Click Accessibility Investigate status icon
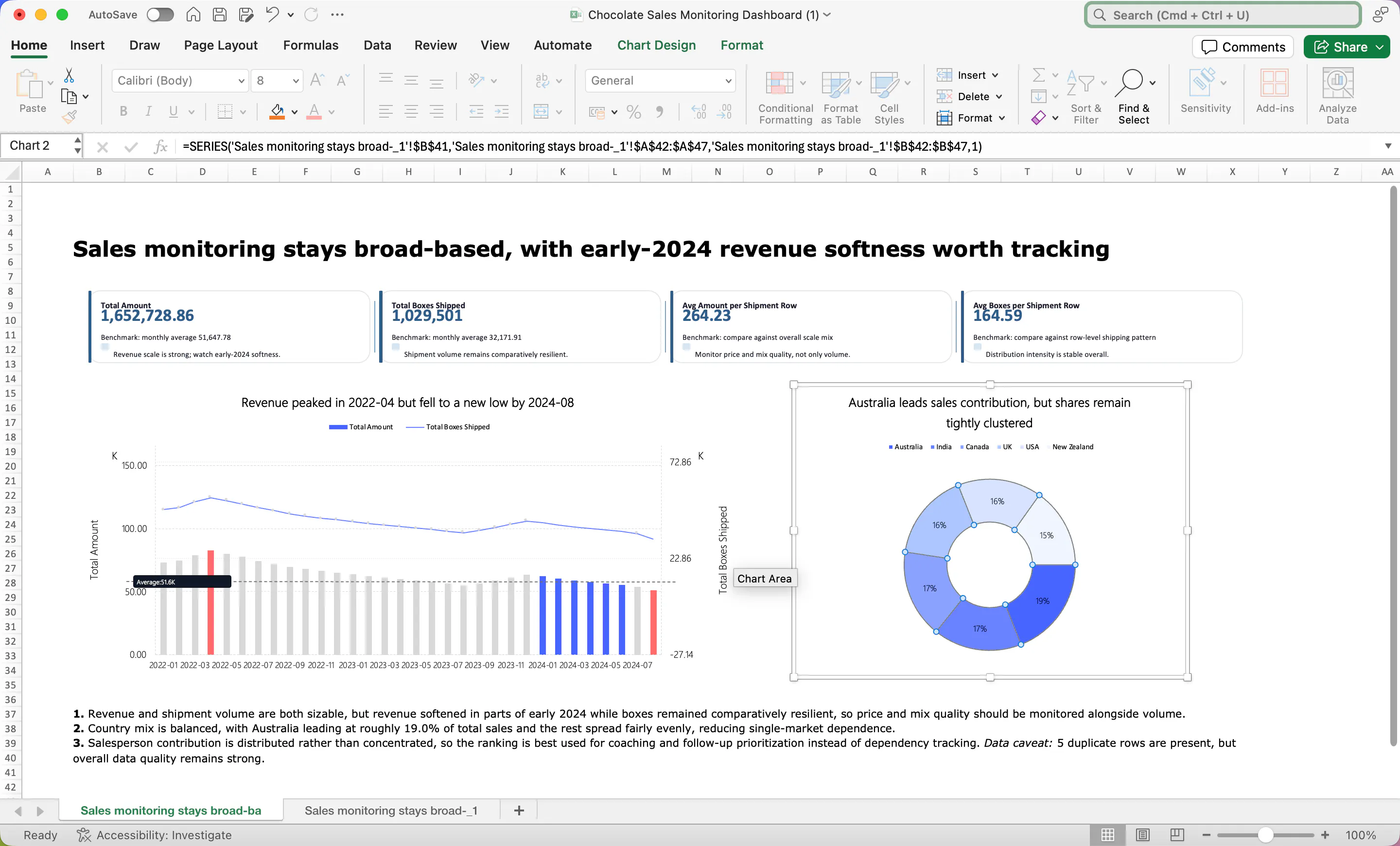Image resolution: width=1400 pixels, height=846 pixels. pyautogui.click(x=84, y=835)
